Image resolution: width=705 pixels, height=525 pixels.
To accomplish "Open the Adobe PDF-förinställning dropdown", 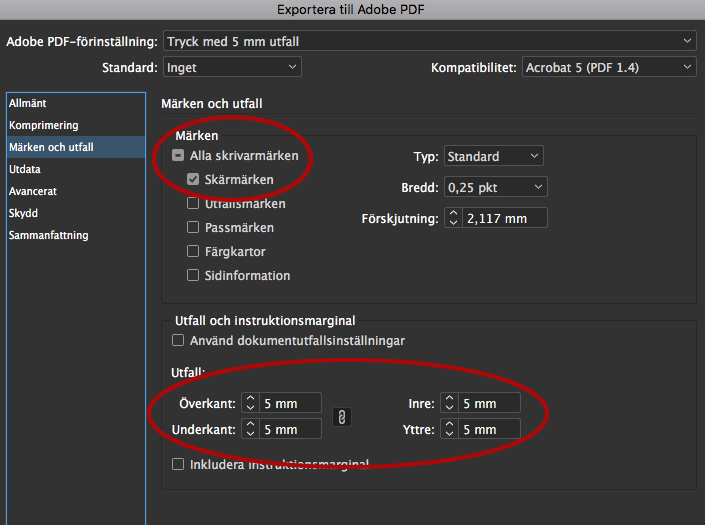I will coord(429,41).
